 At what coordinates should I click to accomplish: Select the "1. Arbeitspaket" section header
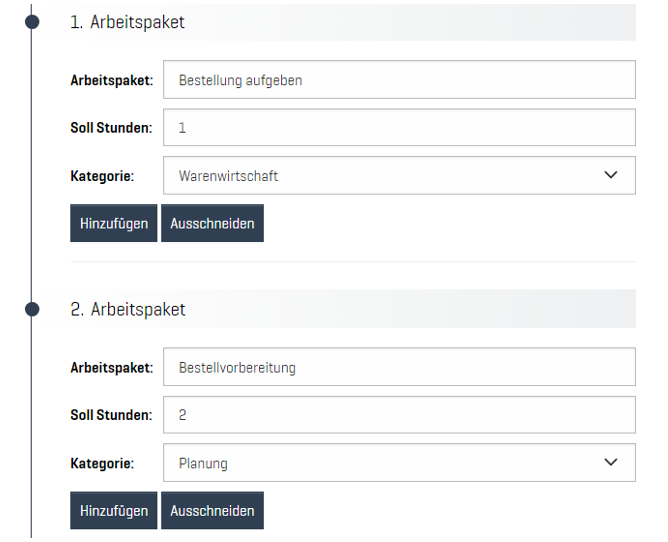pyautogui.click(x=127, y=22)
